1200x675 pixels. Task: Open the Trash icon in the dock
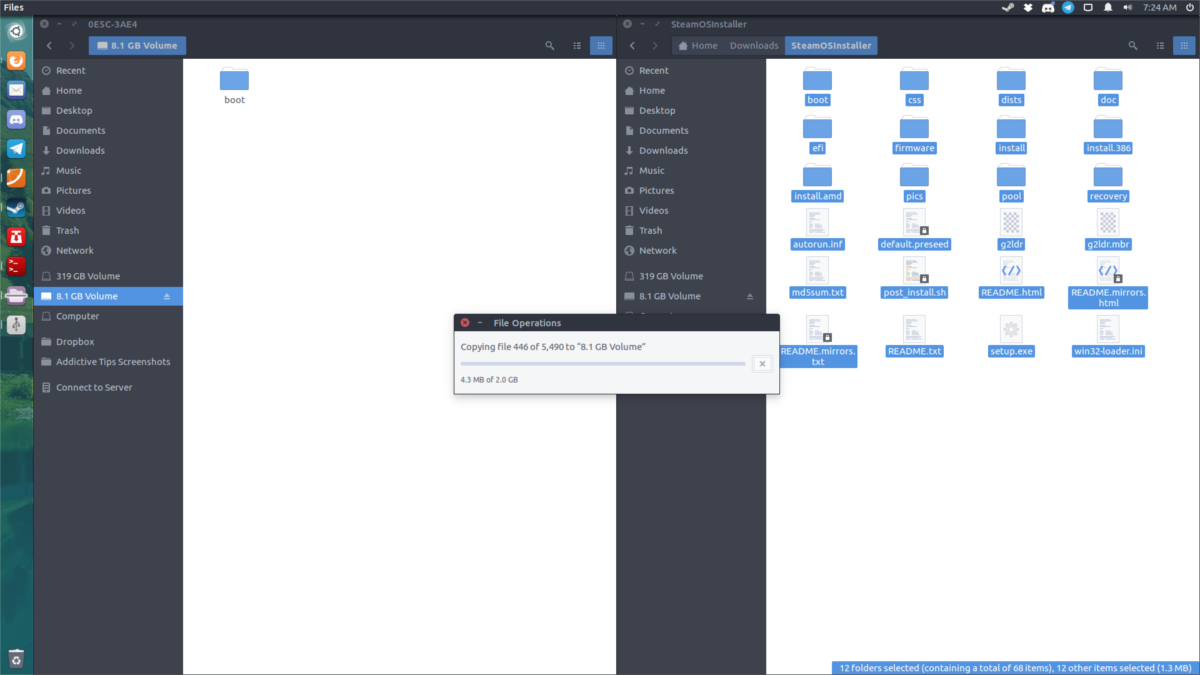point(16,658)
